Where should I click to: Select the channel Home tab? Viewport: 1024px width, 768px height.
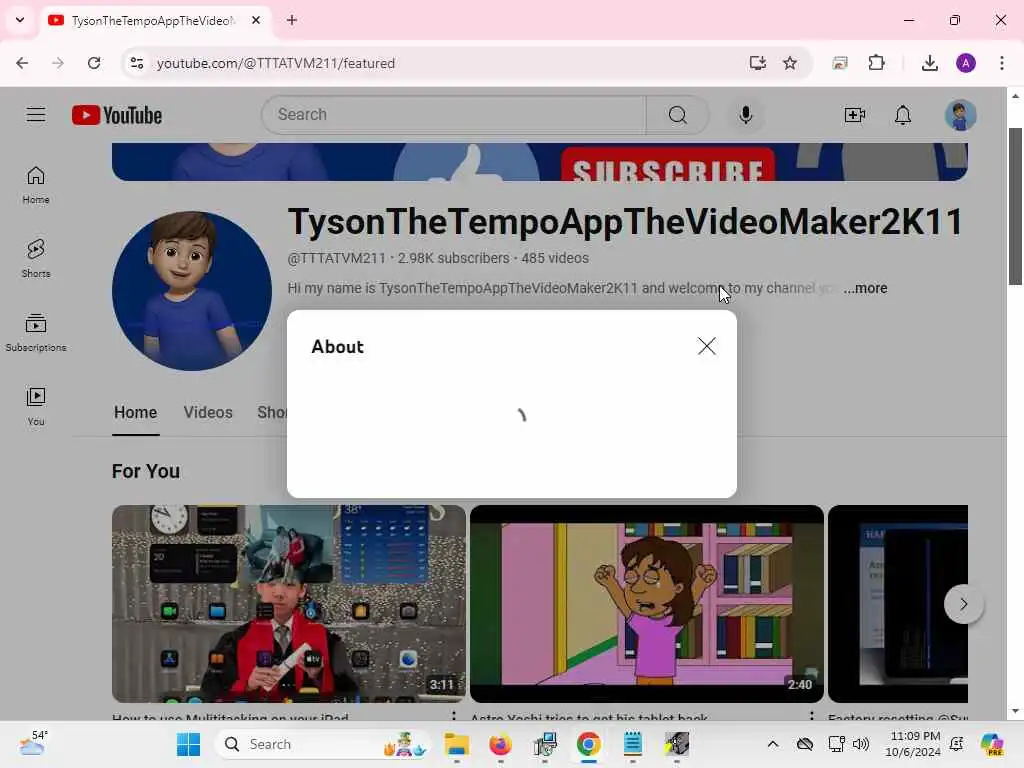coord(135,413)
